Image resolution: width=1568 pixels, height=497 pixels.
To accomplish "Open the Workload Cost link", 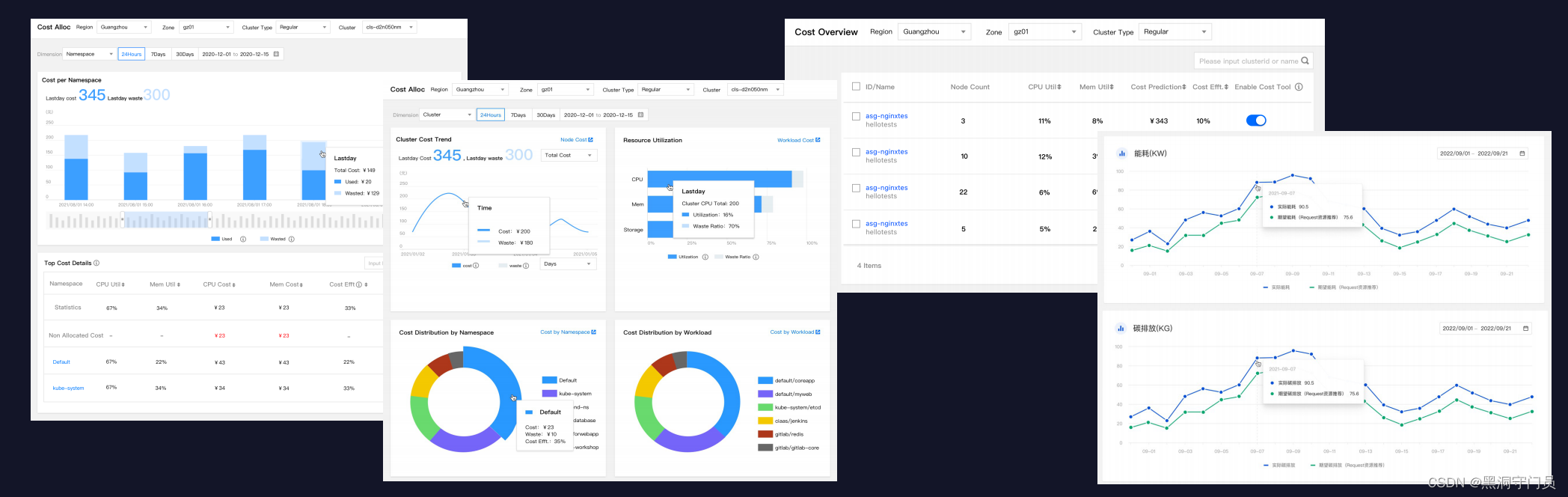I will pos(798,140).
